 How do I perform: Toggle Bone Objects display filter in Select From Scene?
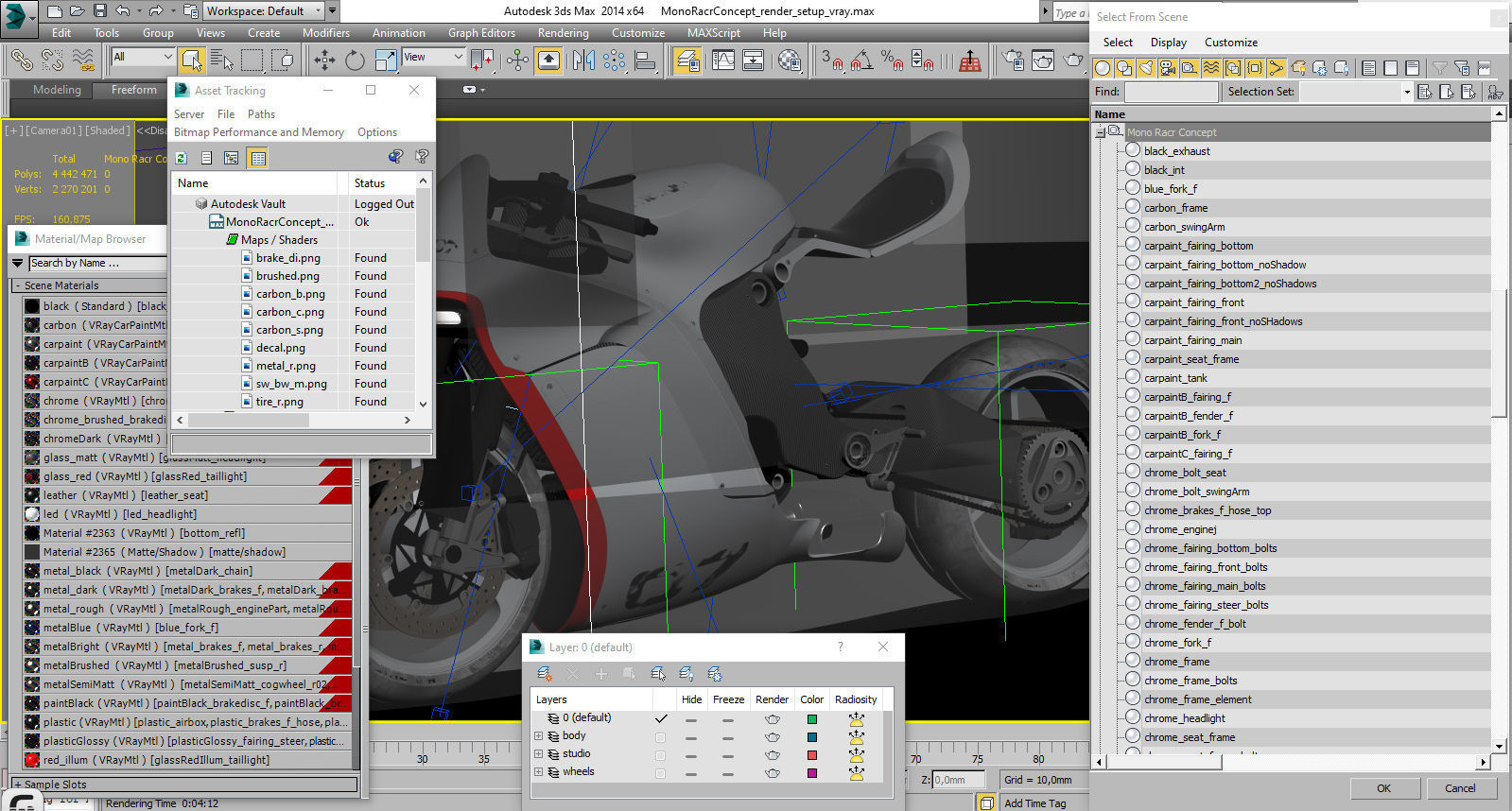1277,68
